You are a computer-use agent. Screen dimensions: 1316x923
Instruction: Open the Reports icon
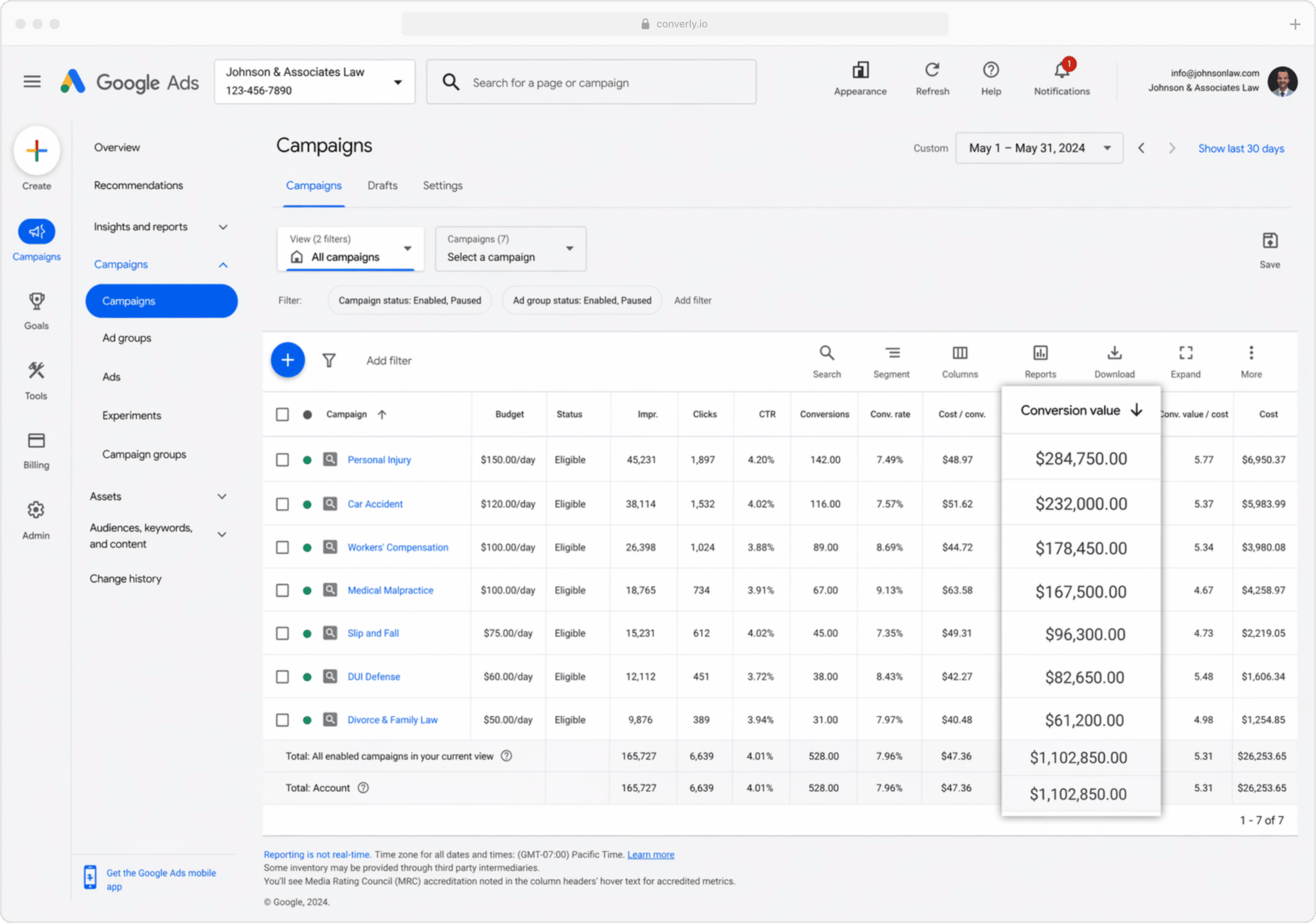click(1040, 353)
